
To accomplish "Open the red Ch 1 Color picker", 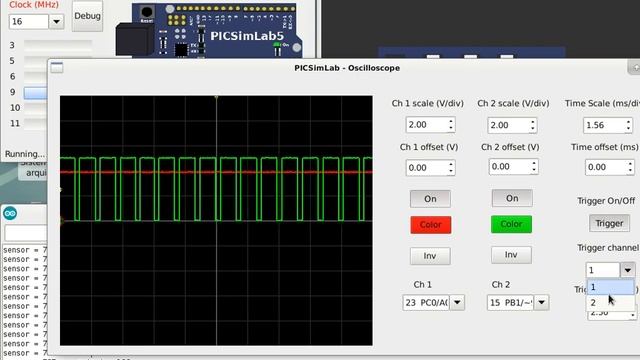I will (x=431, y=224).
